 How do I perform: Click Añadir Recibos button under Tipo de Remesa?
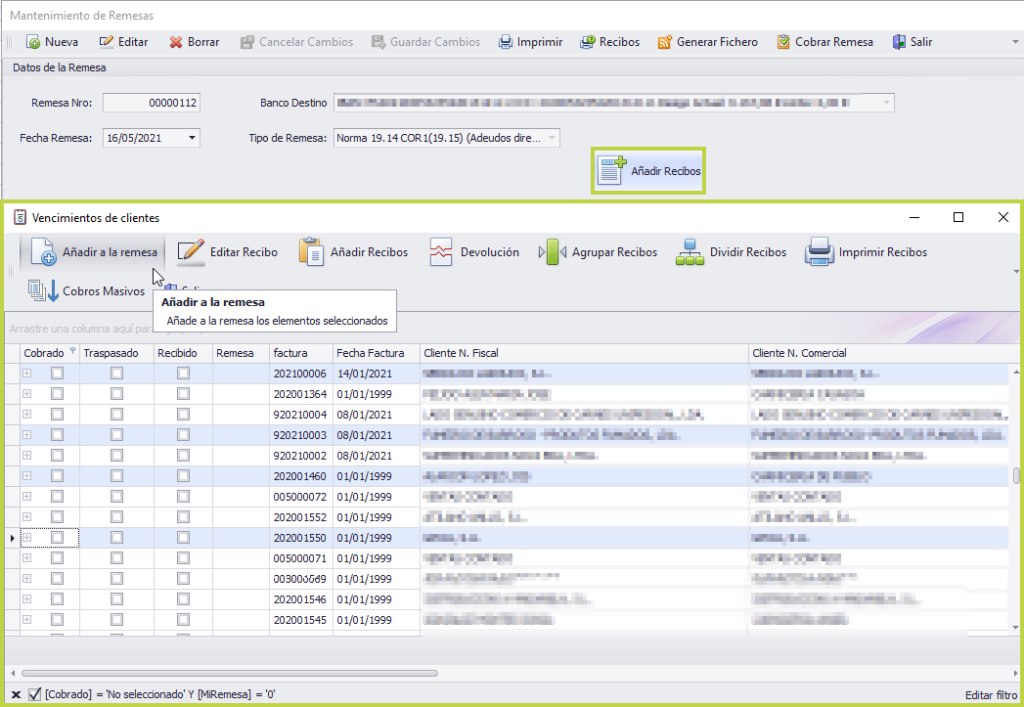(648, 171)
